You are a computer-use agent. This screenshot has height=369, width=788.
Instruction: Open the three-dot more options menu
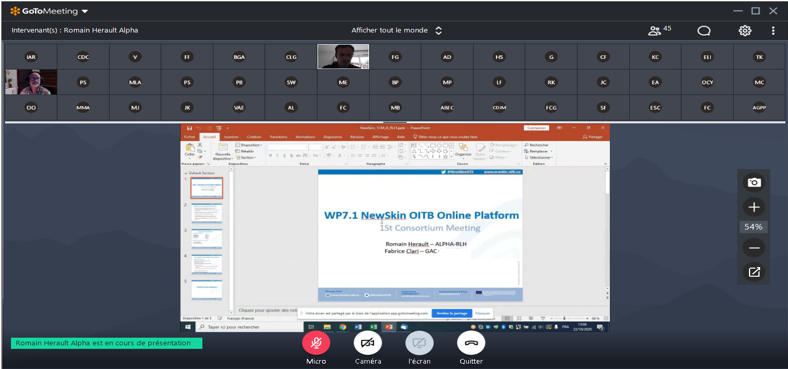pyautogui.click(x=773, y=31)
